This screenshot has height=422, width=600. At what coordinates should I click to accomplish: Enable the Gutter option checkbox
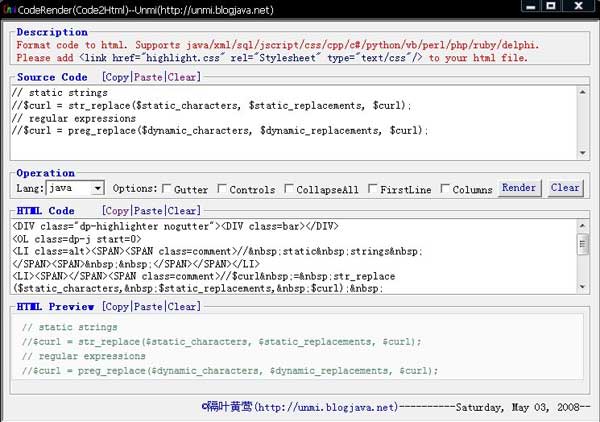click(167, 189)
